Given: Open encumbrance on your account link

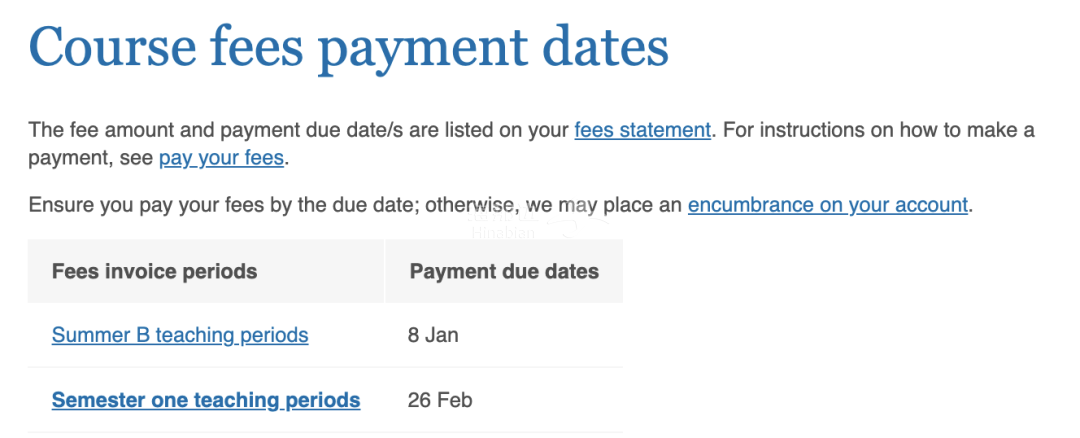Looking at the screenshot, I should coord(828,205).
